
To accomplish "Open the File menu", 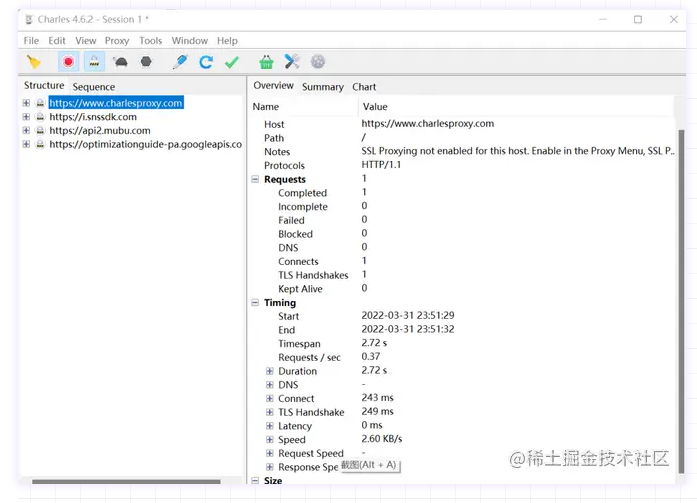I will pyautogui.click(x=31, y=41).
